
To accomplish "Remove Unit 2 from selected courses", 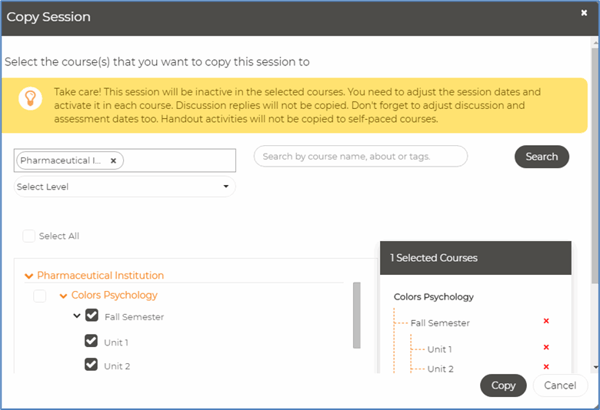I will [546, 367].
